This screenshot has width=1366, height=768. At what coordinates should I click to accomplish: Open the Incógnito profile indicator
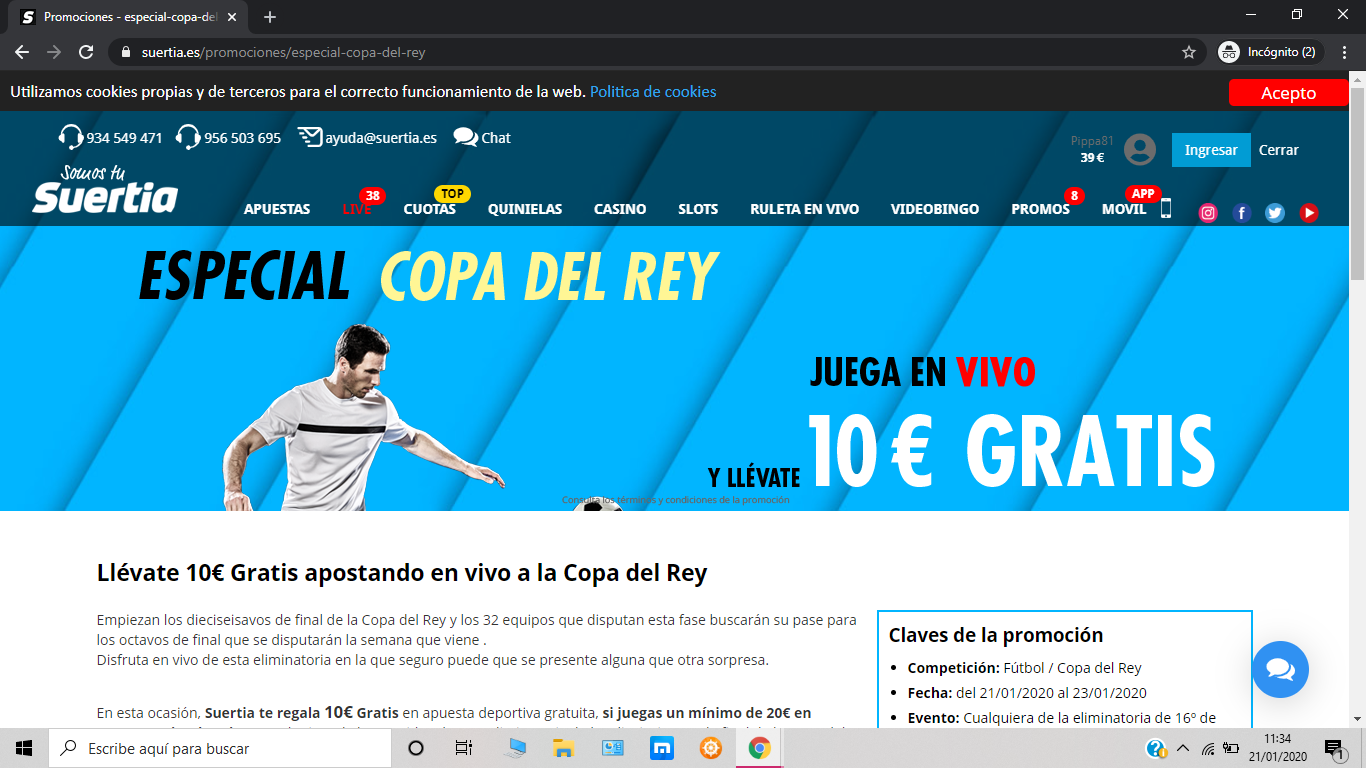(1271, 52)
